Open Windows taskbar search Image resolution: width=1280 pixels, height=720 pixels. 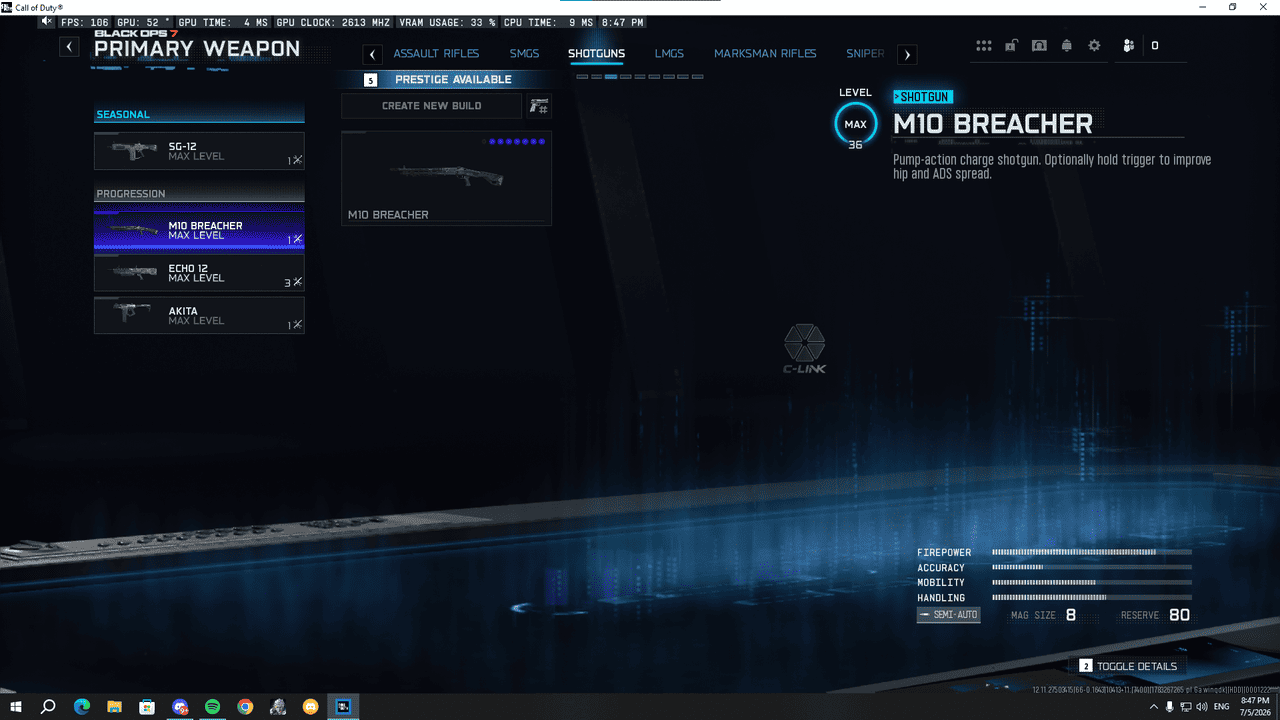48,707
